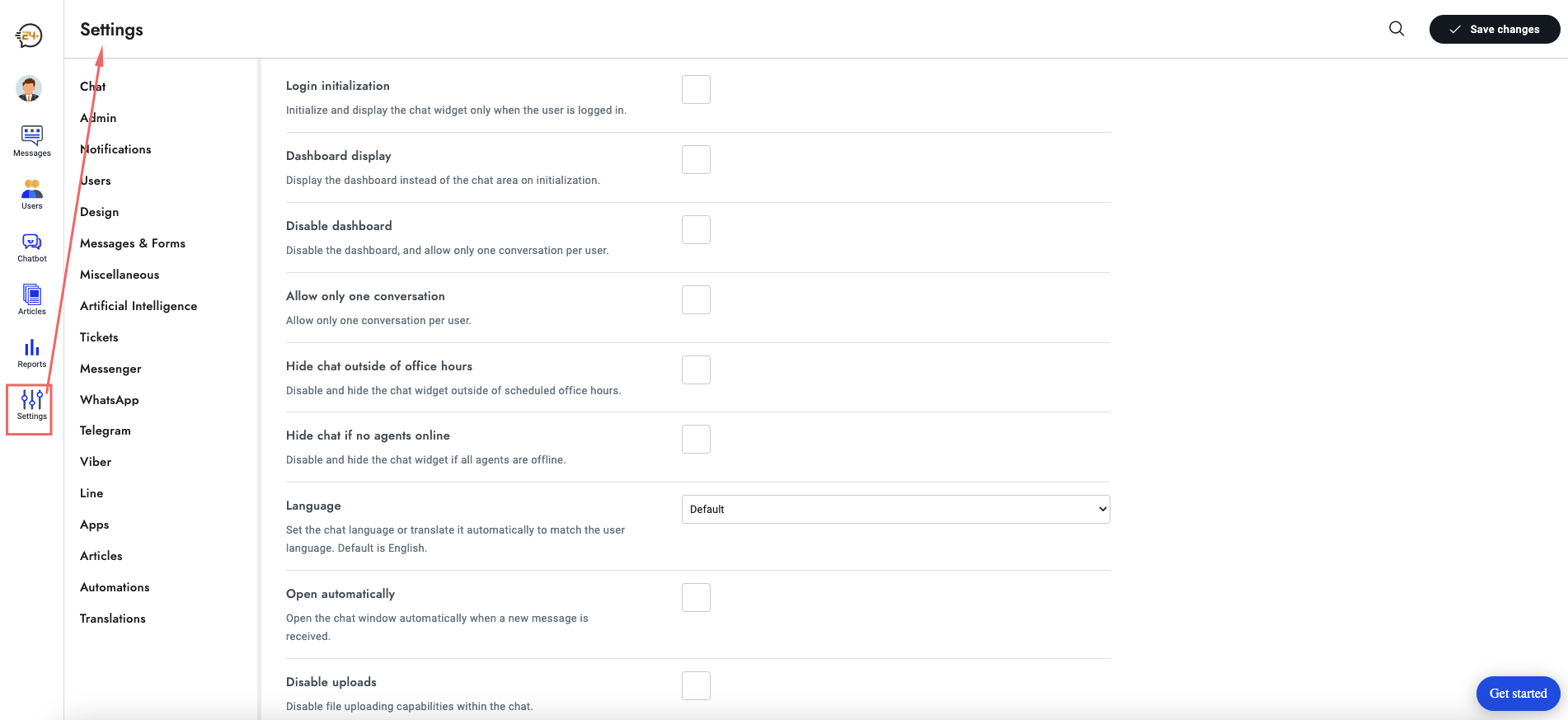Screen dimensions: 1568x720
Task: Open the Users sidebar icon
Action: point(32,195)
